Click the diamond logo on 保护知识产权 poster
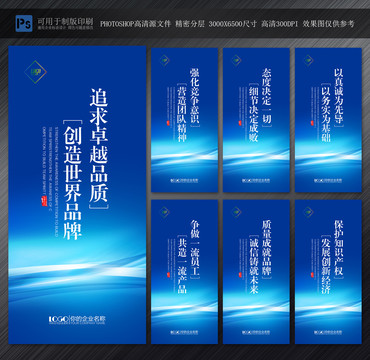The height and width of the screenshot is (360, 370). click(x=308, y=212)
